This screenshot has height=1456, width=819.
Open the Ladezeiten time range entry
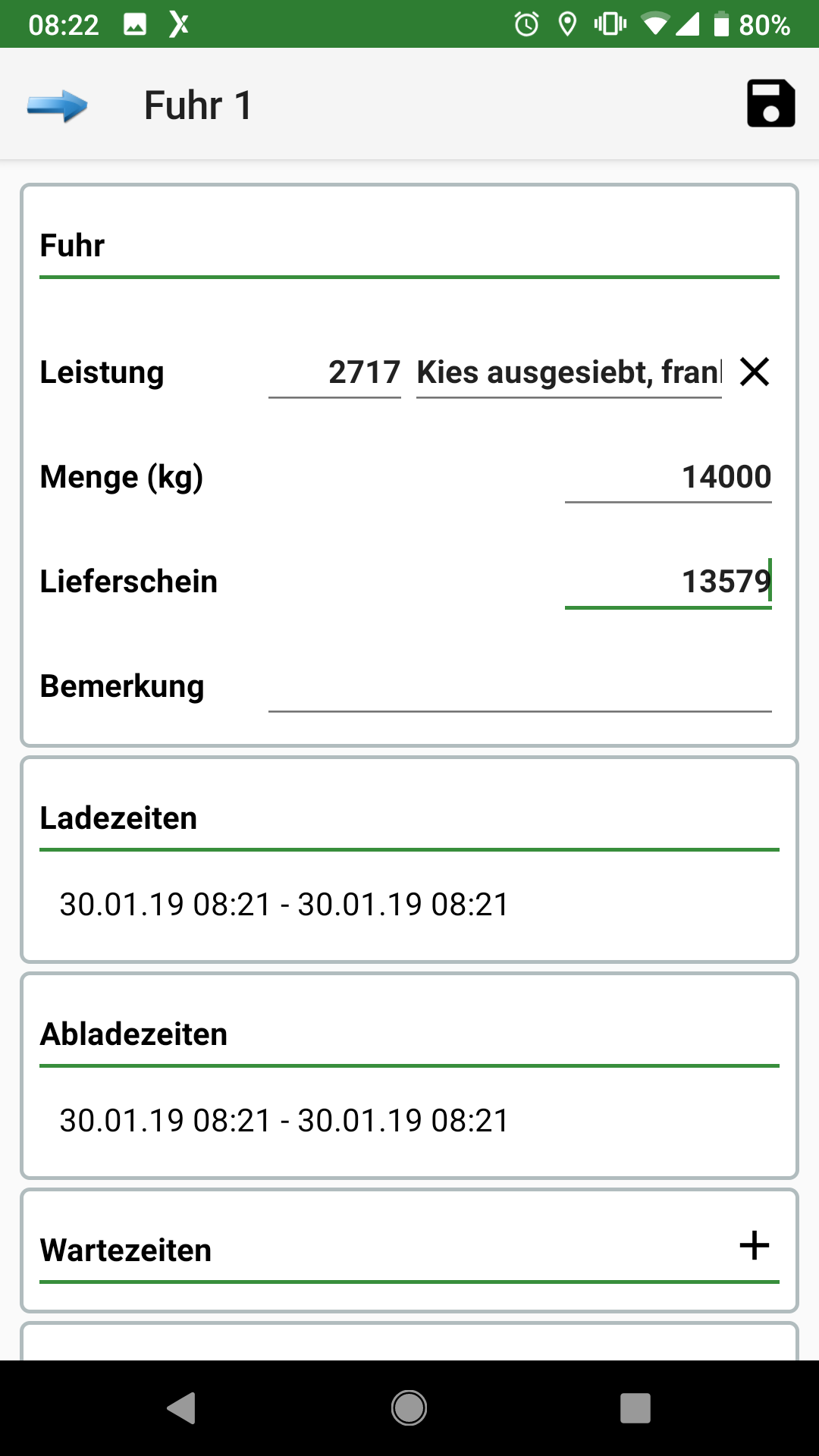(x=284, y=904)
